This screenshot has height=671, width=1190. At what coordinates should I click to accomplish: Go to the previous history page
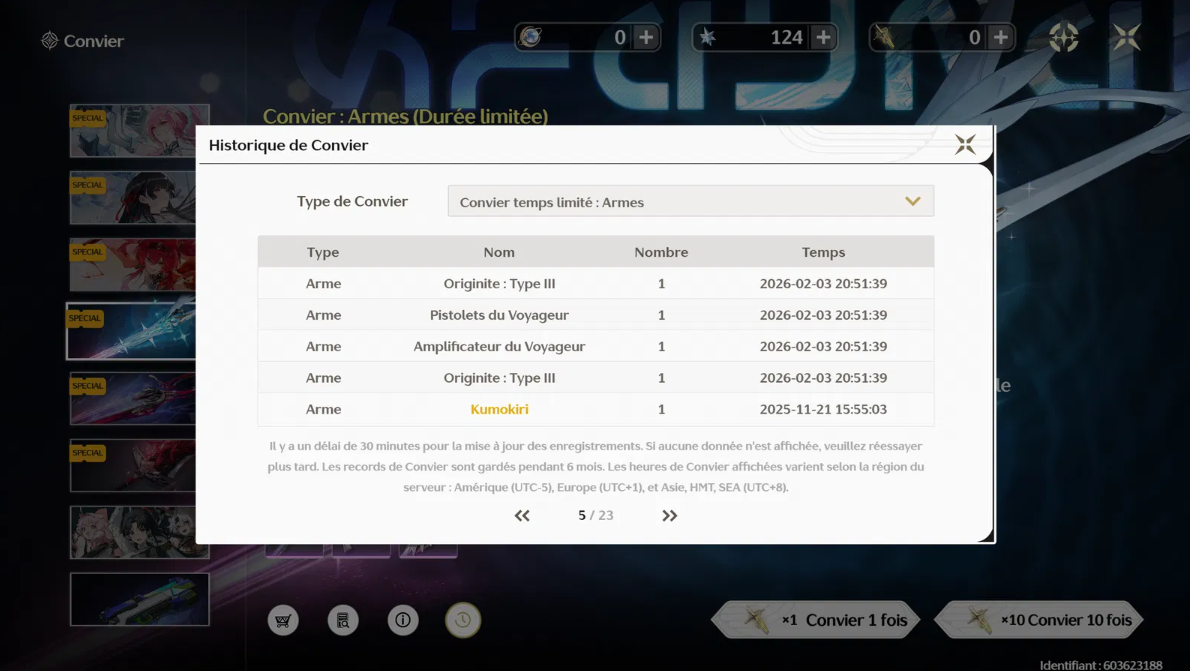(522, 515)
